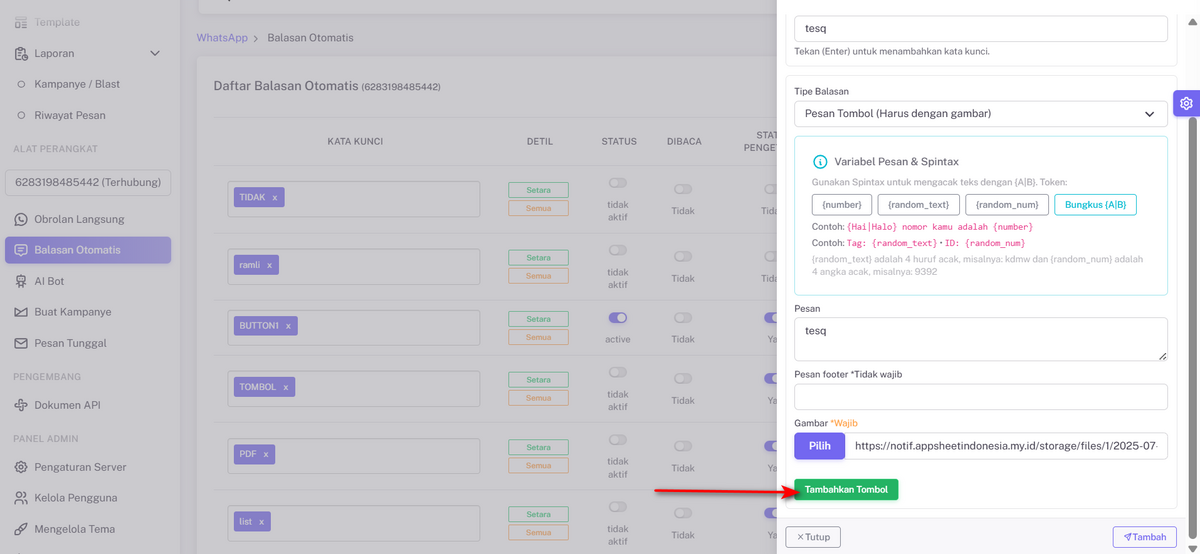Open Buat Kampanye megaphone icon

tap(21, 312)
